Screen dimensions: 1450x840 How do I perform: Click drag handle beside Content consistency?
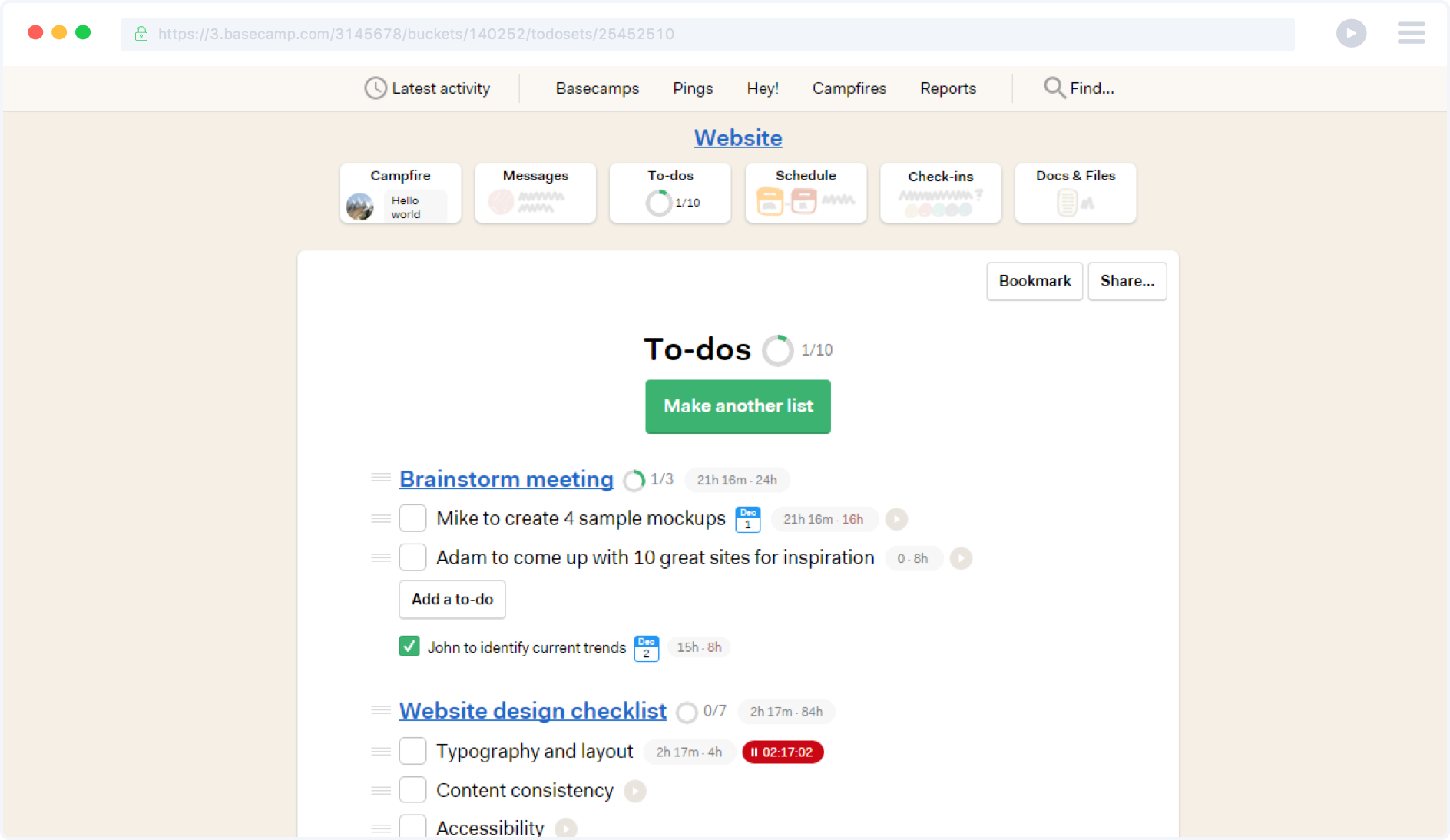pyautogui.click(x=381, y=790)
